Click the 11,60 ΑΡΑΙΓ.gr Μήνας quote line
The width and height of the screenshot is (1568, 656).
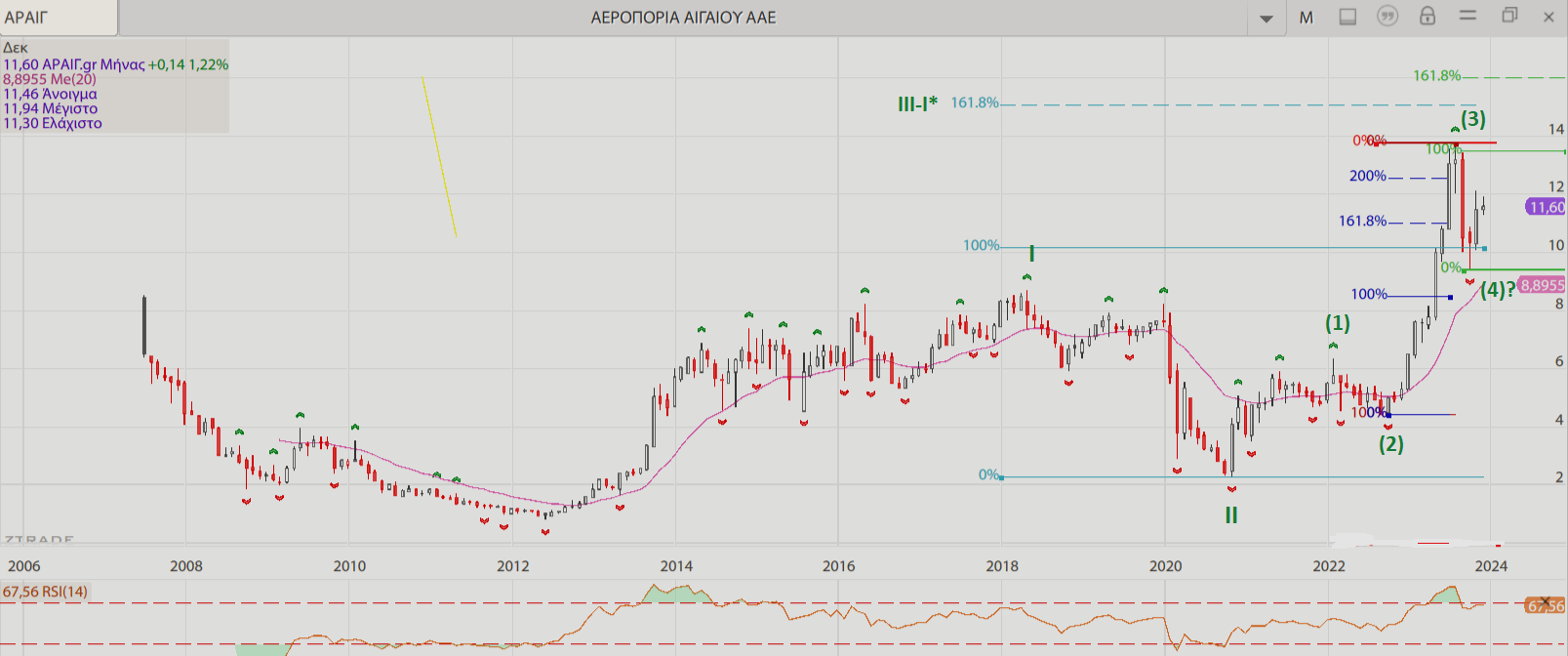116,64
